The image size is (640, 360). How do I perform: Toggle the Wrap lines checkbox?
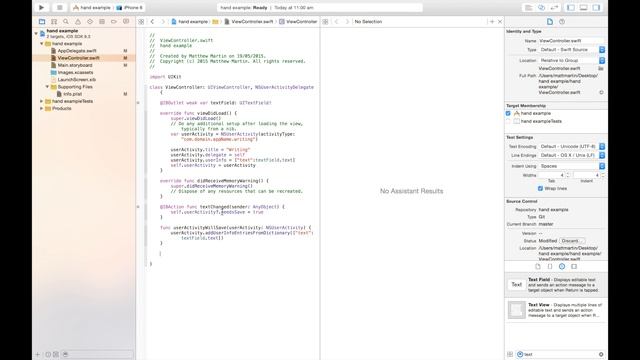540,188
